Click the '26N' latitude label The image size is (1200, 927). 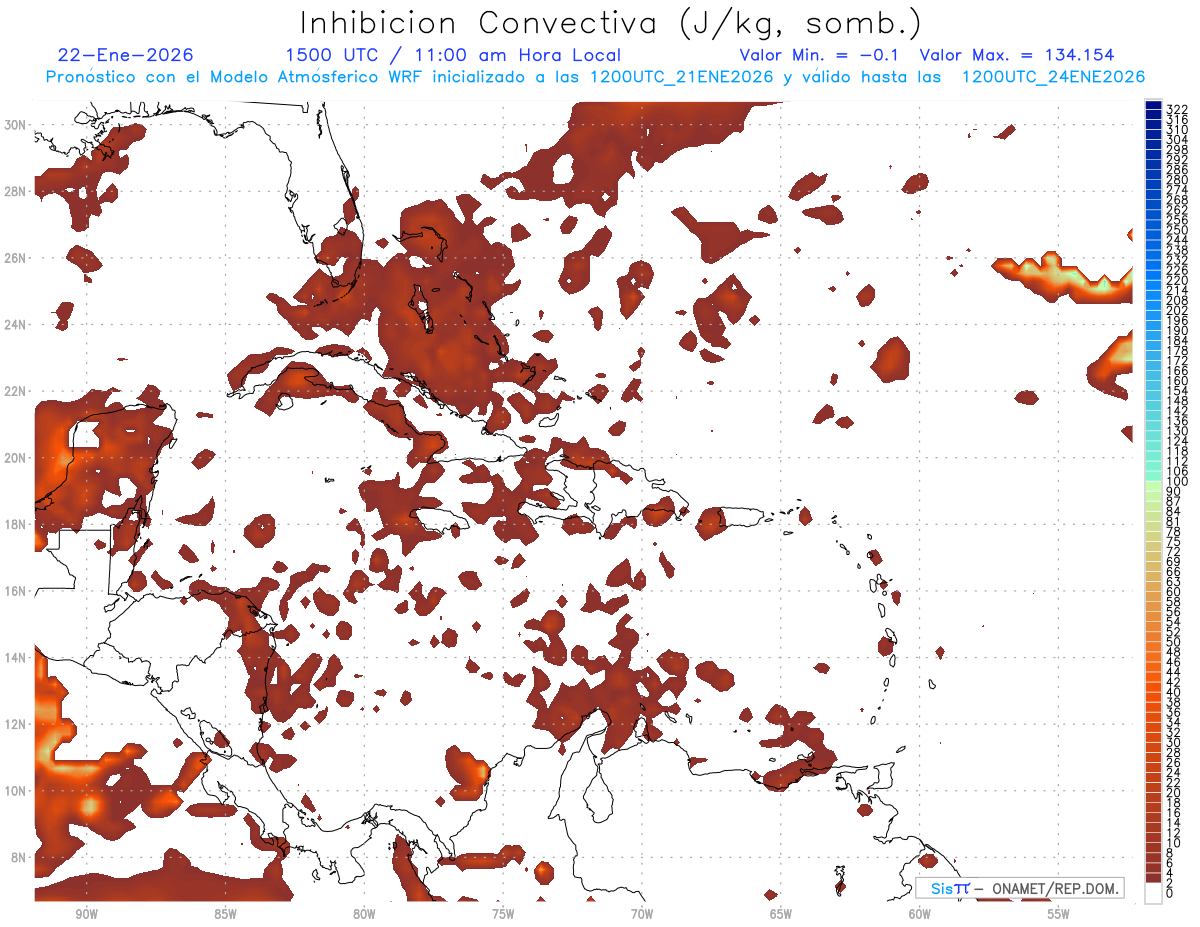pos(16,257)
